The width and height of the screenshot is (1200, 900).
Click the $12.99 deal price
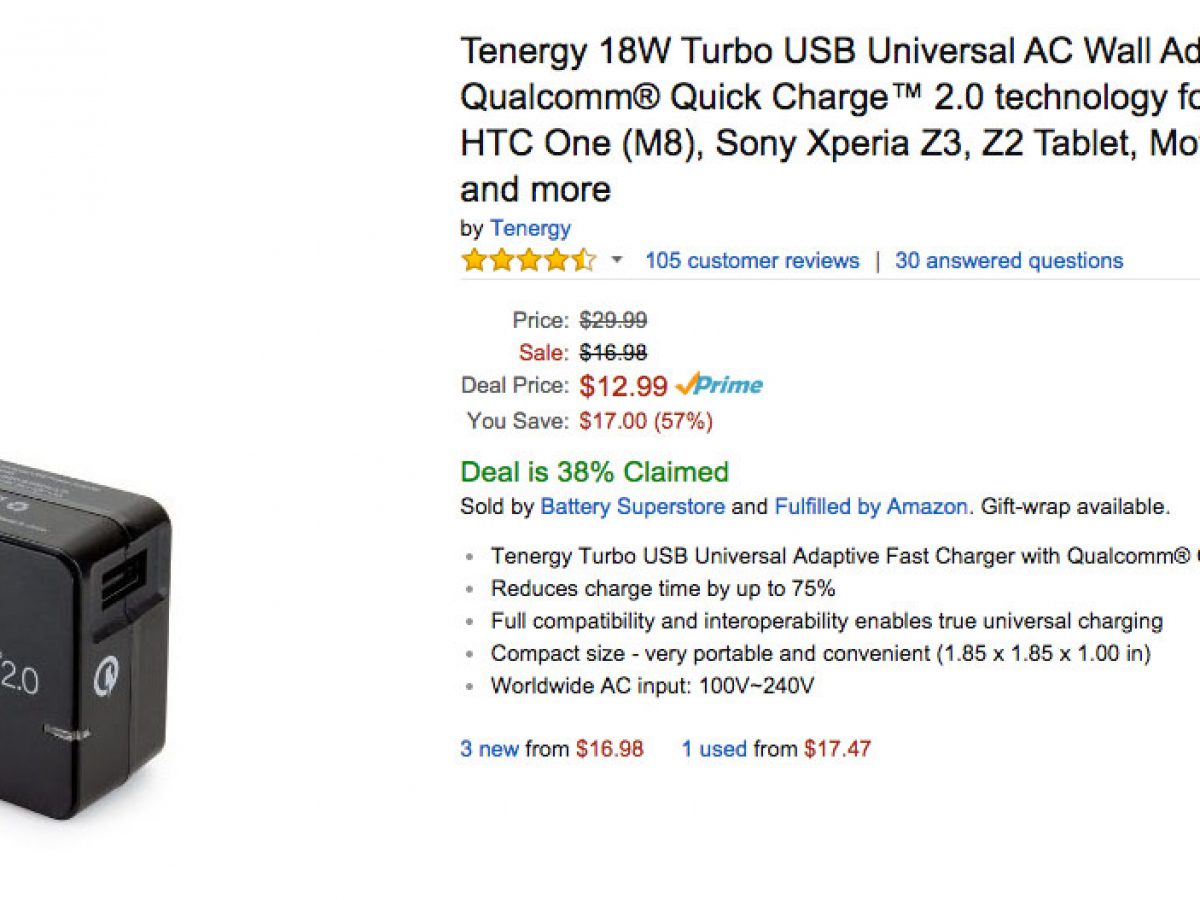click(623, 386)
